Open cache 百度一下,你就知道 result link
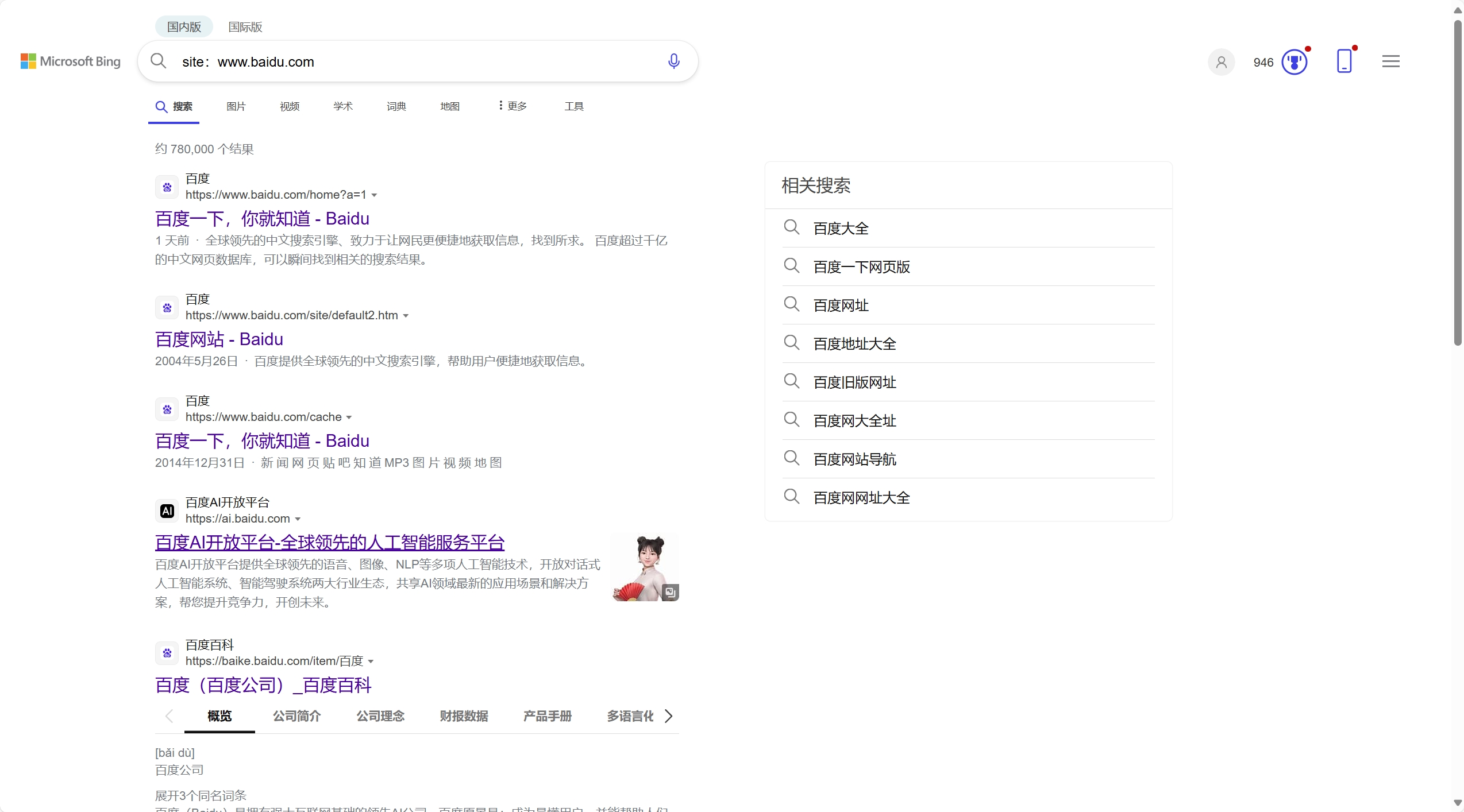 [x=262, y=441]
